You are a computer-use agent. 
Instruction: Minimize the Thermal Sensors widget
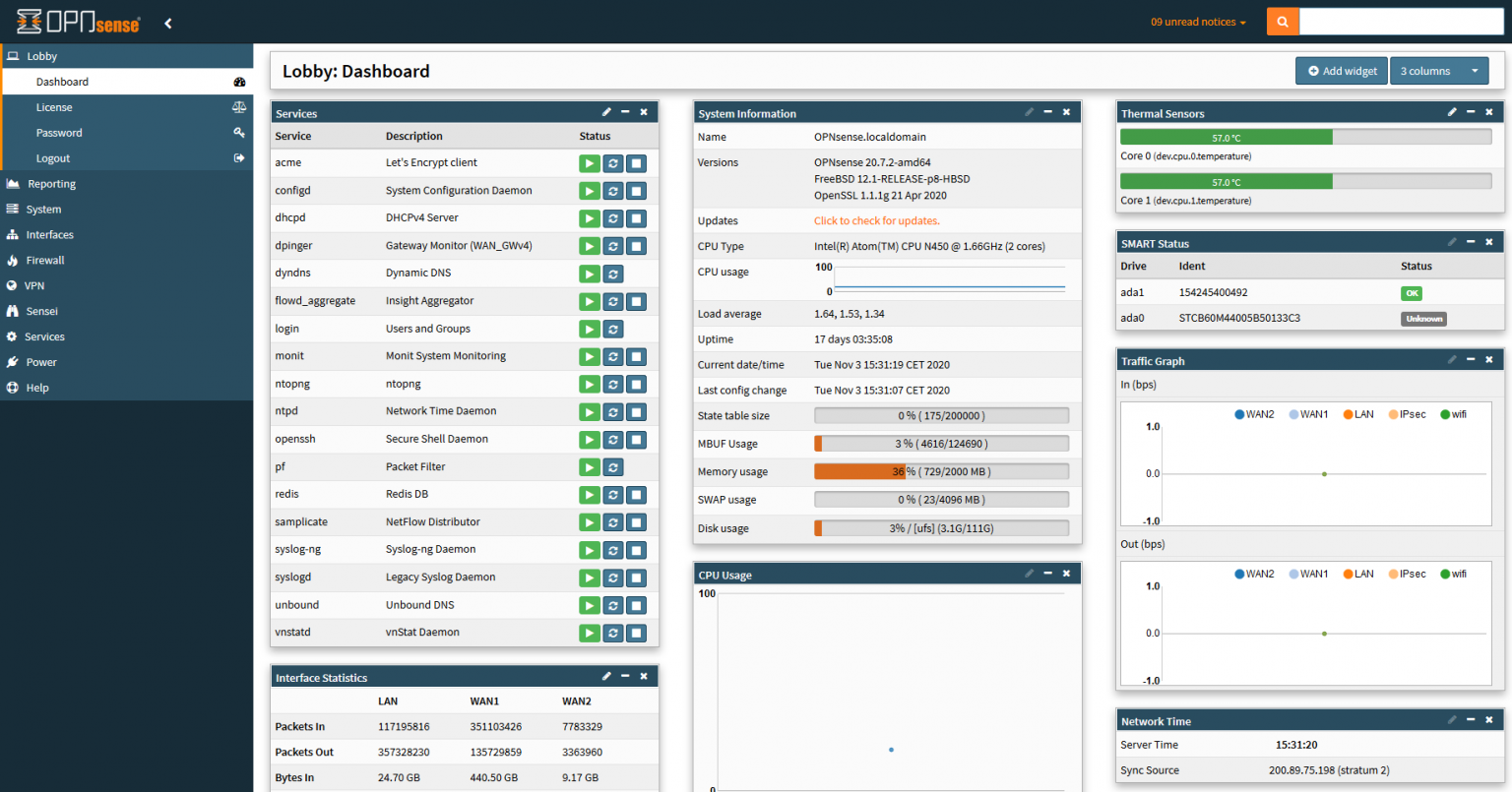[1471, 112]
